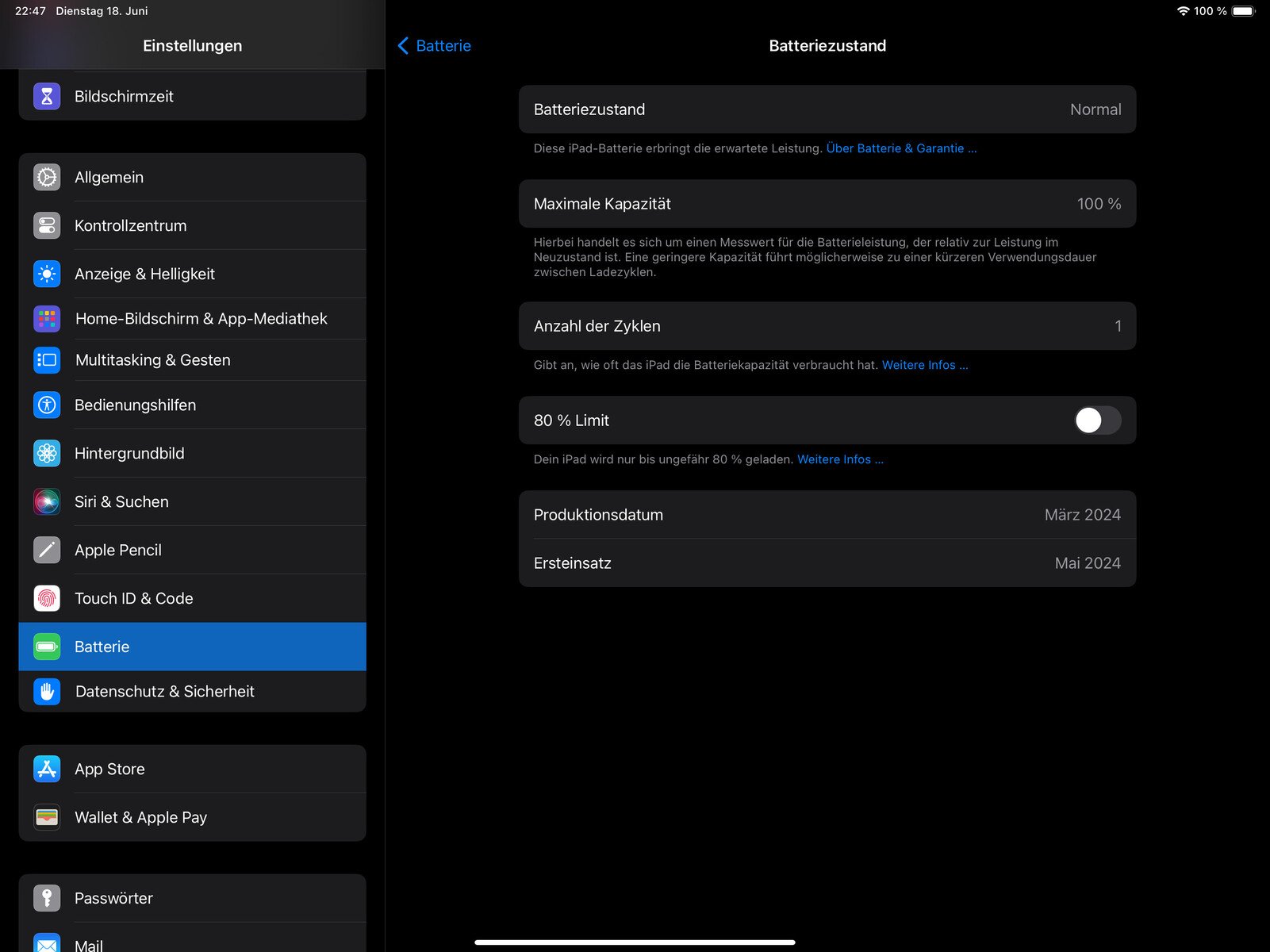Tap the Allgemein gear icon
The image size is (1270, 952).
(47, 177)
